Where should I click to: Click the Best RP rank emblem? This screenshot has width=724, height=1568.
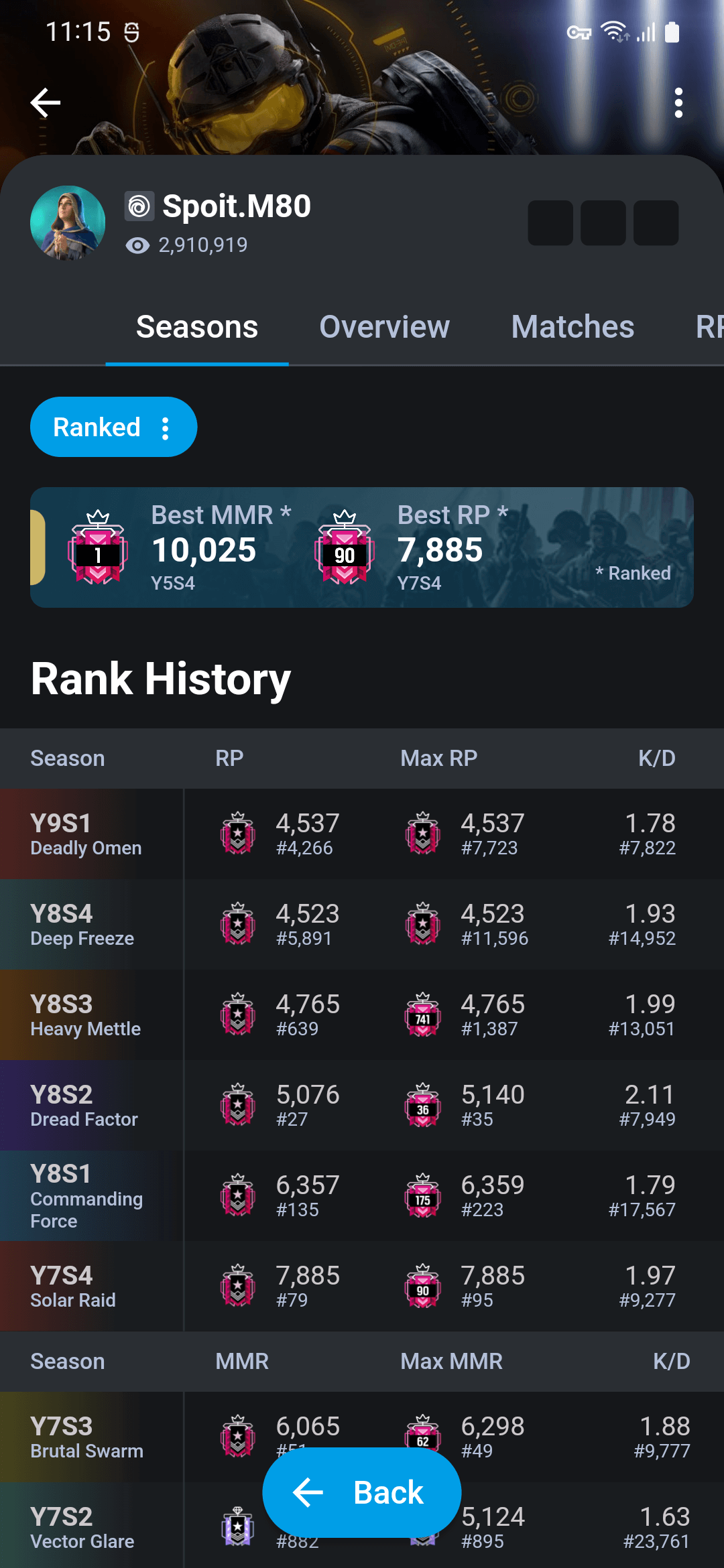pos(345,549)
